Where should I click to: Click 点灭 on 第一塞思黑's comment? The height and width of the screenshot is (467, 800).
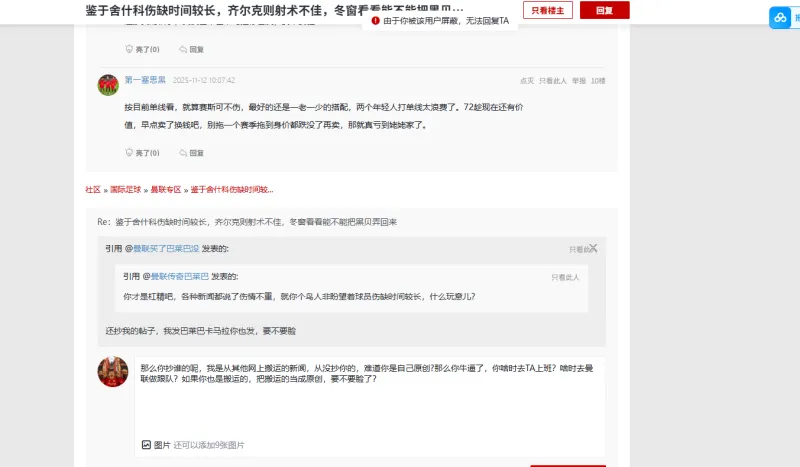526,80
